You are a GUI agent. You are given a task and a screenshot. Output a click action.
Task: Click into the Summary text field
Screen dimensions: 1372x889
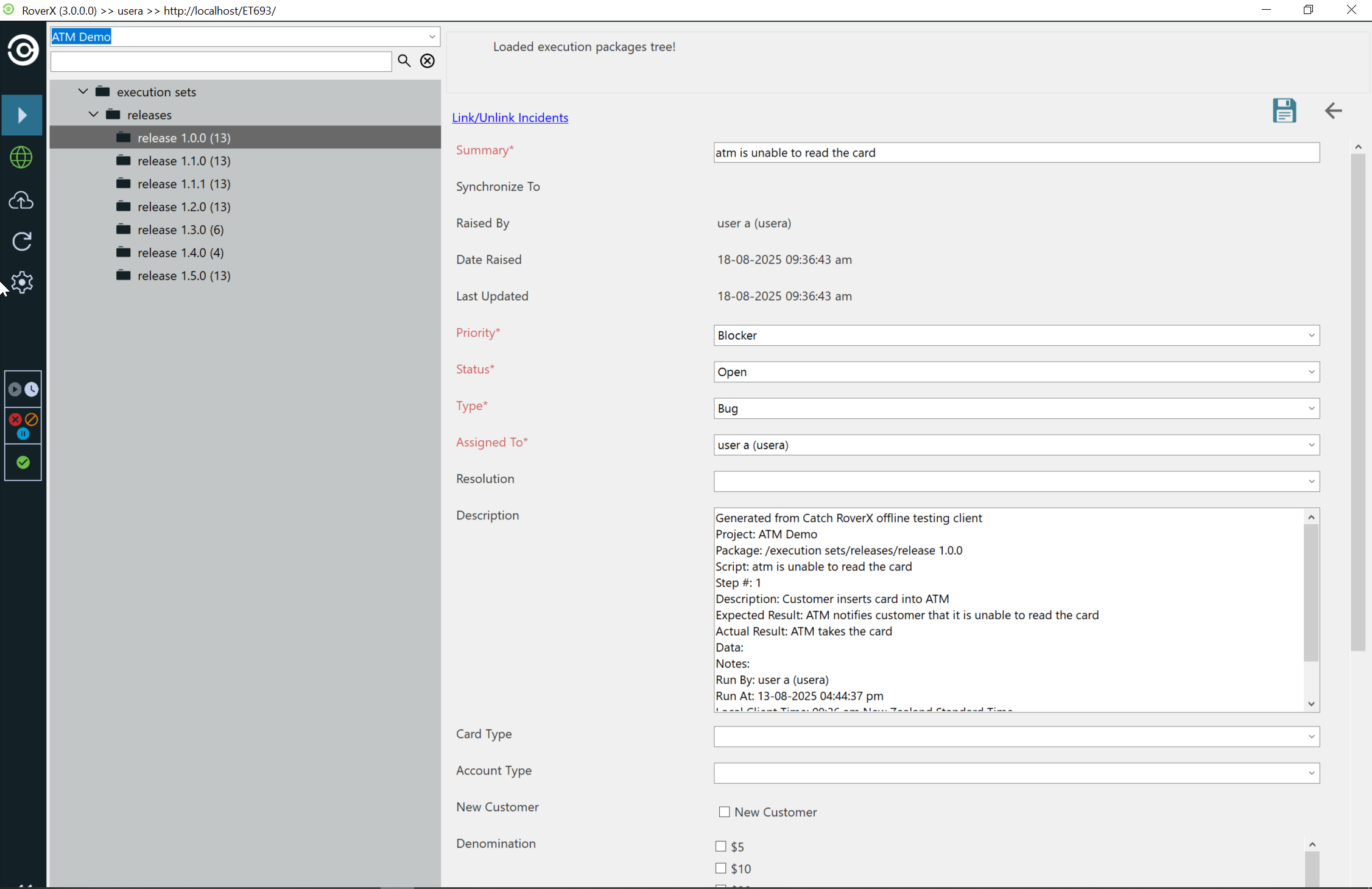(x=1016, y=153)
